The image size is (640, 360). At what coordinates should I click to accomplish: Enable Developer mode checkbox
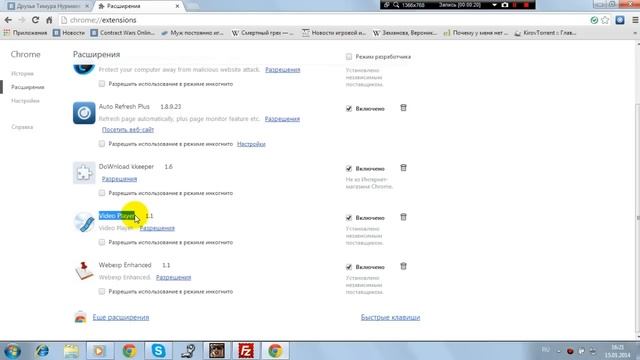(x=349, y=57)
